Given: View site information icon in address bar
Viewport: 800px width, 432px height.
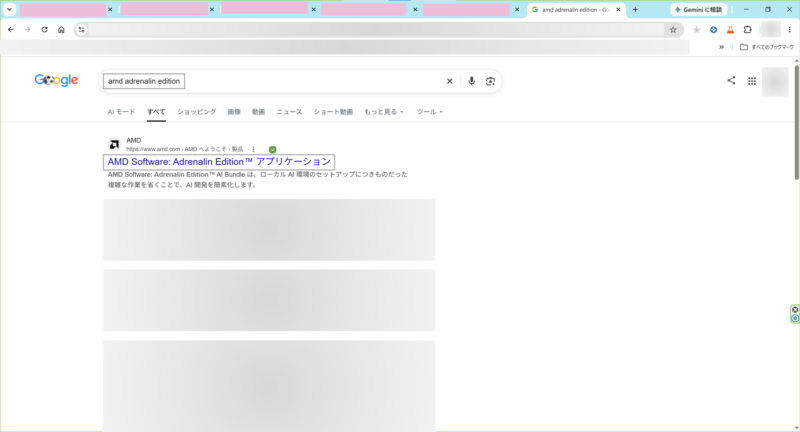Looking at the screenshot, I should coord(81,30).
